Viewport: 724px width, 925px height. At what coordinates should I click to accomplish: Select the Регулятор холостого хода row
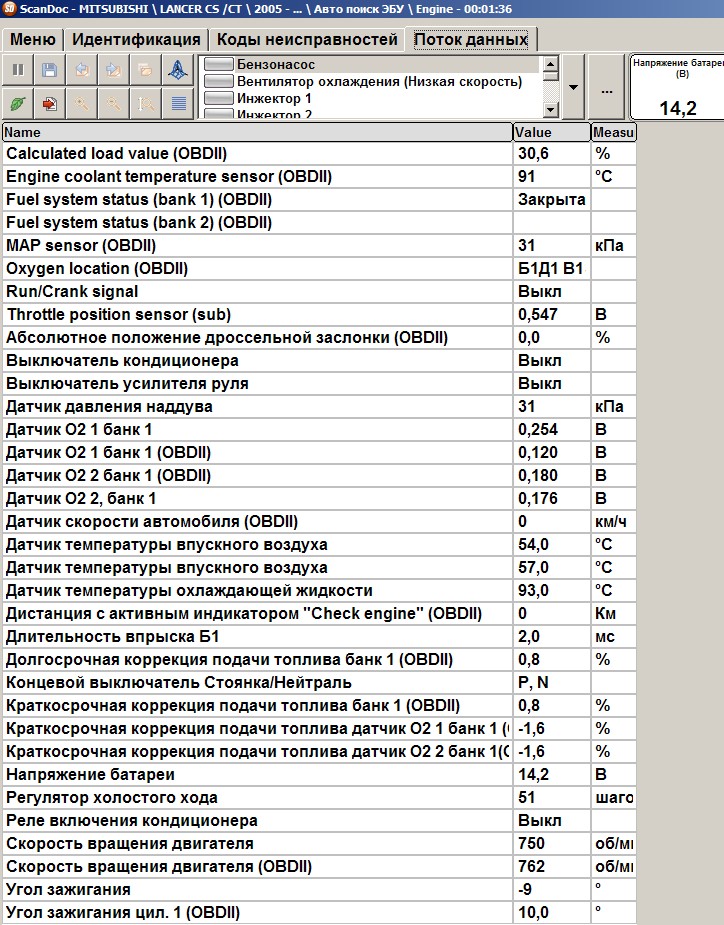tap(319, 798)
